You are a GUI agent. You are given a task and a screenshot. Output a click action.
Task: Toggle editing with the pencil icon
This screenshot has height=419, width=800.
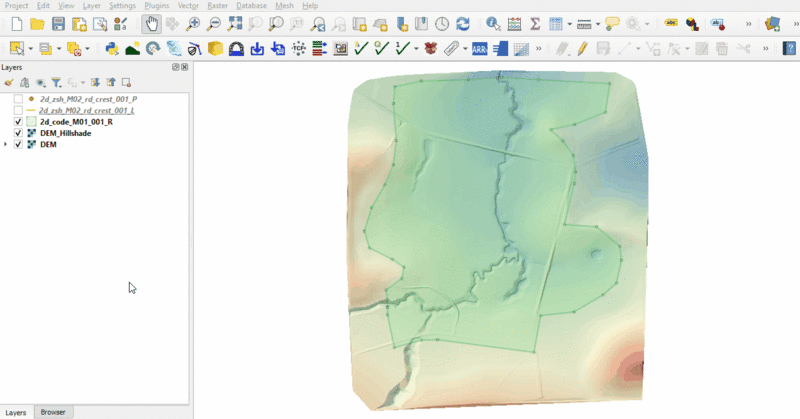tap(583, 48)
